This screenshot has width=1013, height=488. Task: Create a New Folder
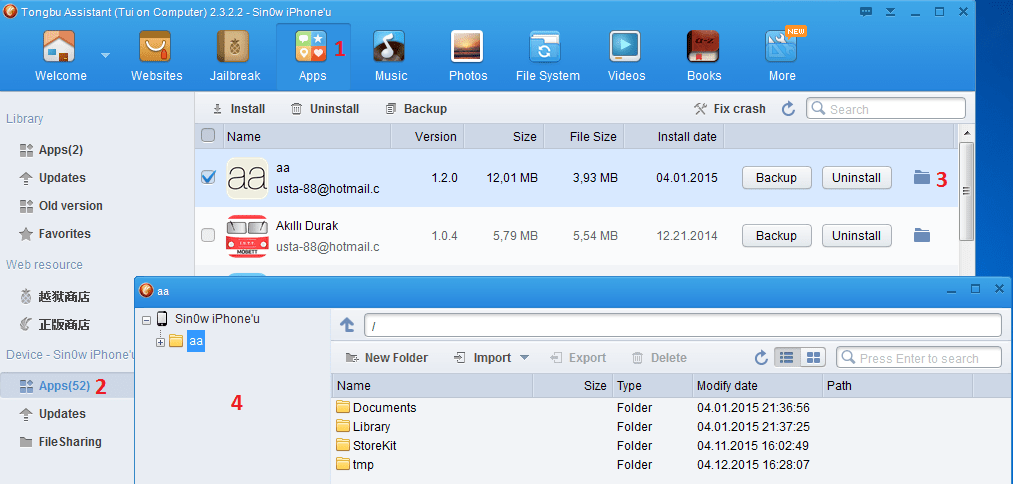pos(387,358)
